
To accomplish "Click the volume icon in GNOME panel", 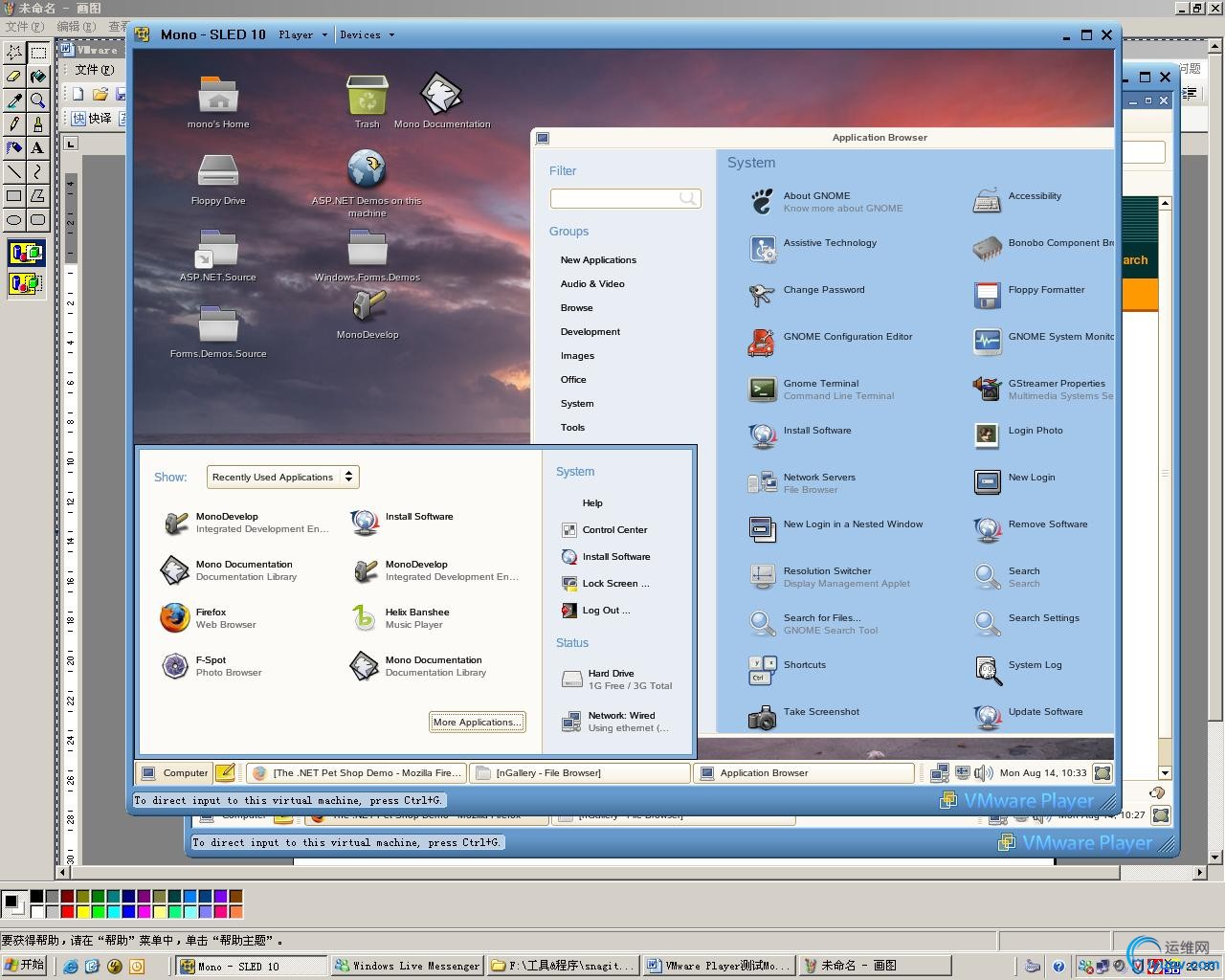I will [x=983, y=773].
